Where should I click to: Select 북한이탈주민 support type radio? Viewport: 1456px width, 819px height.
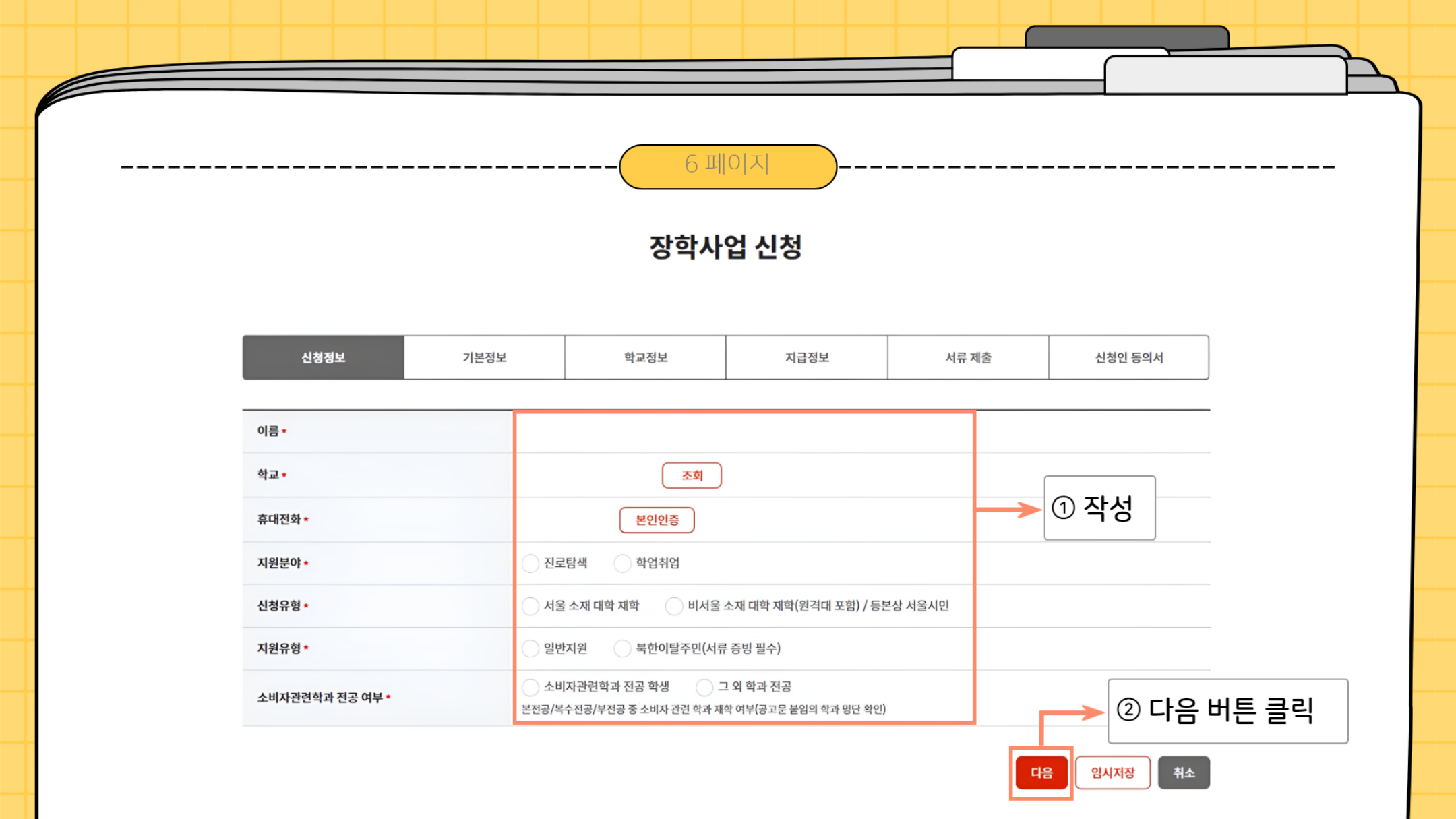click(622, 648)
